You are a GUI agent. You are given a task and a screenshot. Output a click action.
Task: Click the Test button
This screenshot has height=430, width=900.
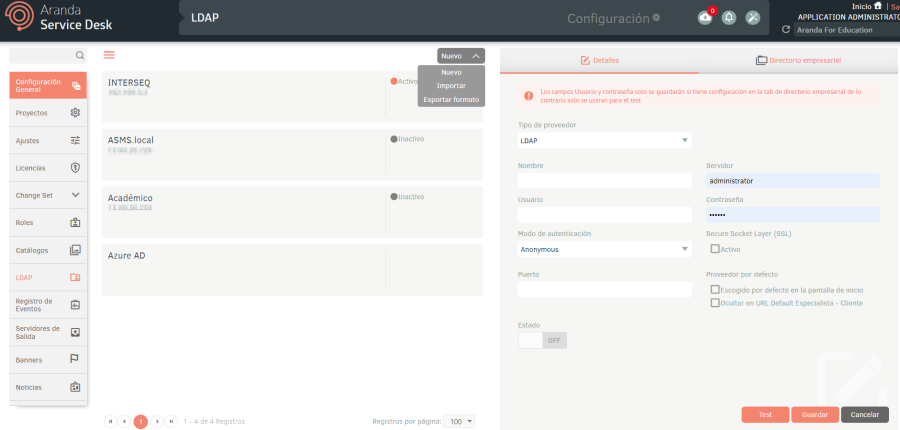pos(765,414)
